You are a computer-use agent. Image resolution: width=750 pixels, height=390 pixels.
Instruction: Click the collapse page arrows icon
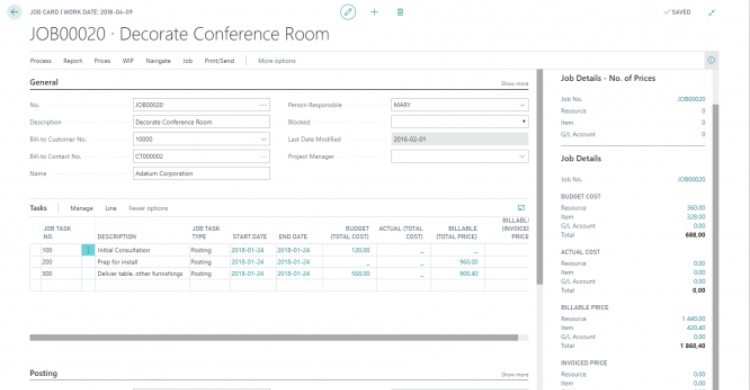pyautogui.click(x=712, y=12)
